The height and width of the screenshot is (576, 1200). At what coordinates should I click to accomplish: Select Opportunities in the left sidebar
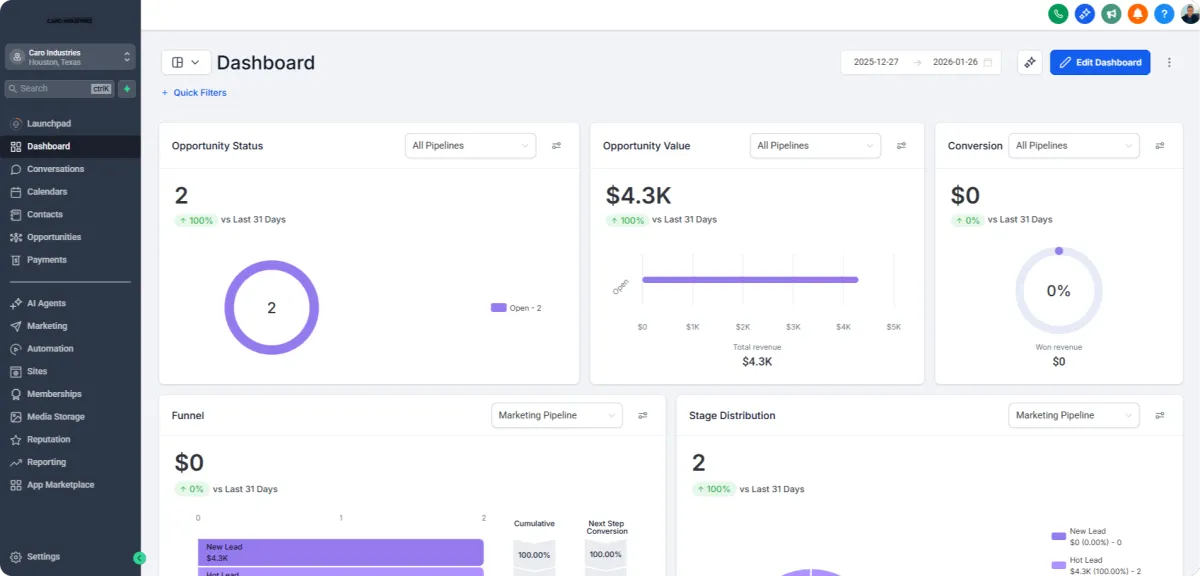click(53, 236)
